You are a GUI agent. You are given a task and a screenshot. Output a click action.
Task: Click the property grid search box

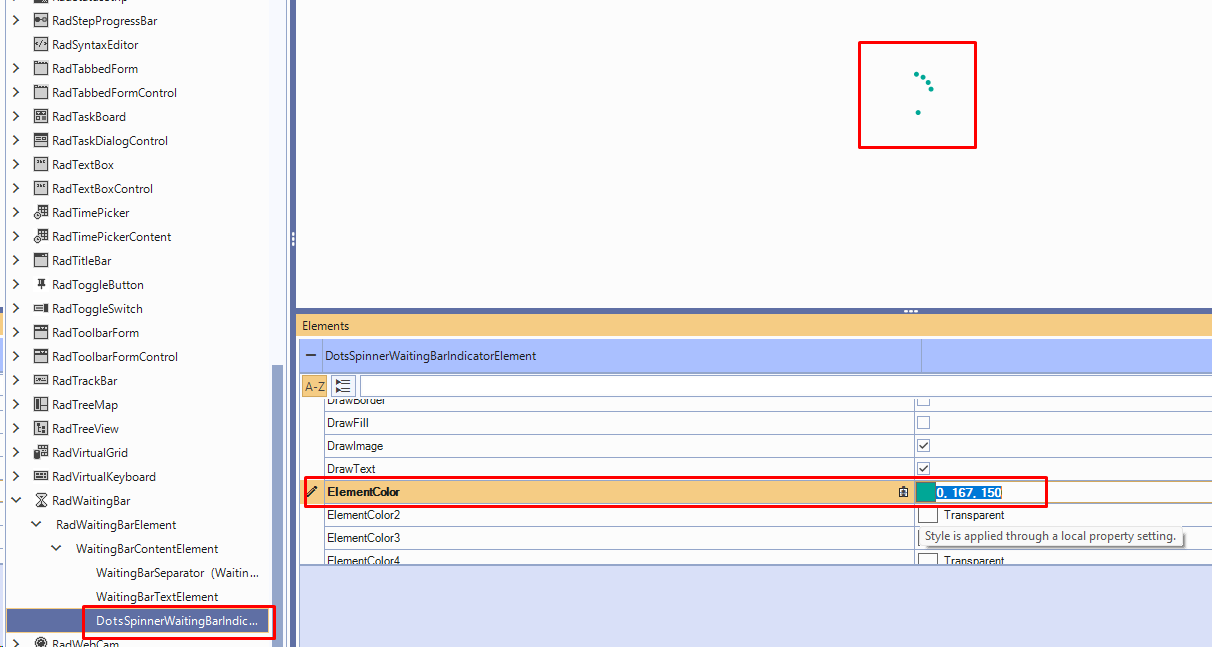(785, 386)
